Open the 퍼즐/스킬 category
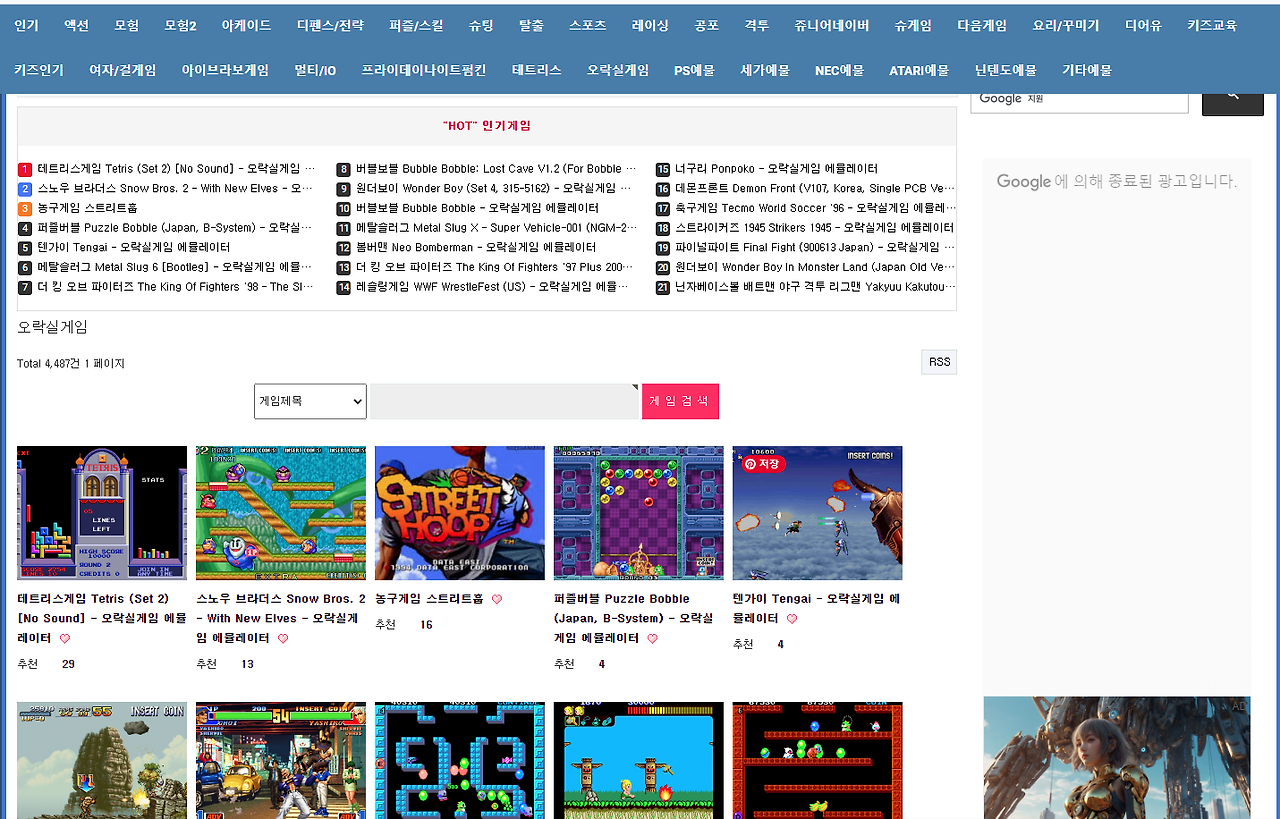 pos(416,26)
